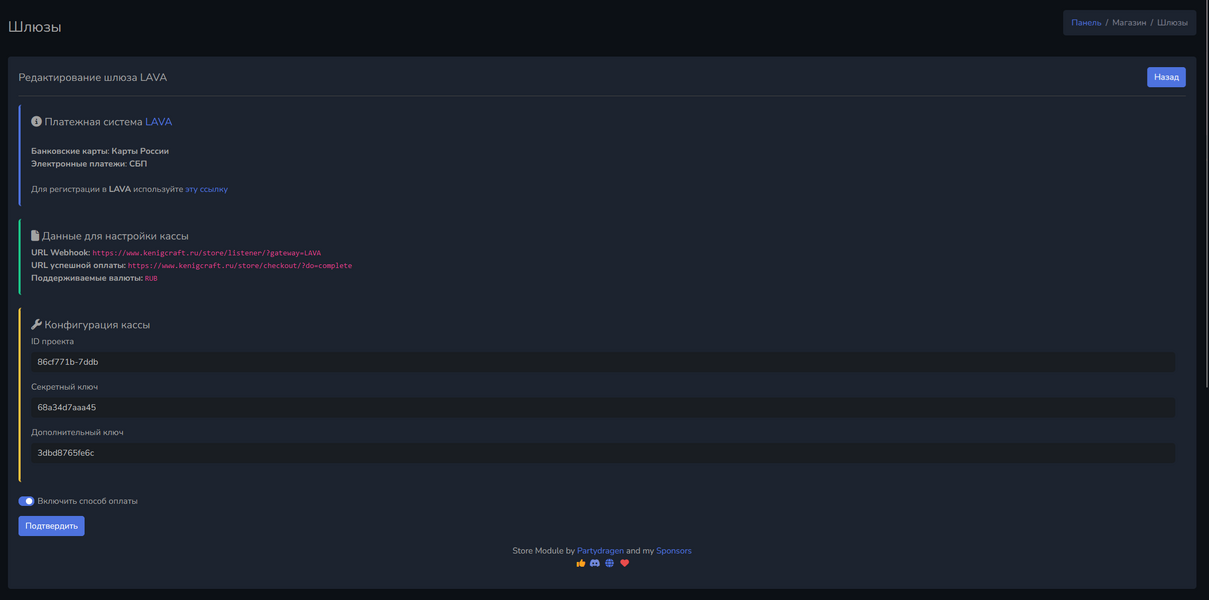Click the thumbs-up icon in the footer
The height and width of the screenshot is (600, 1209).
point(581,563)
